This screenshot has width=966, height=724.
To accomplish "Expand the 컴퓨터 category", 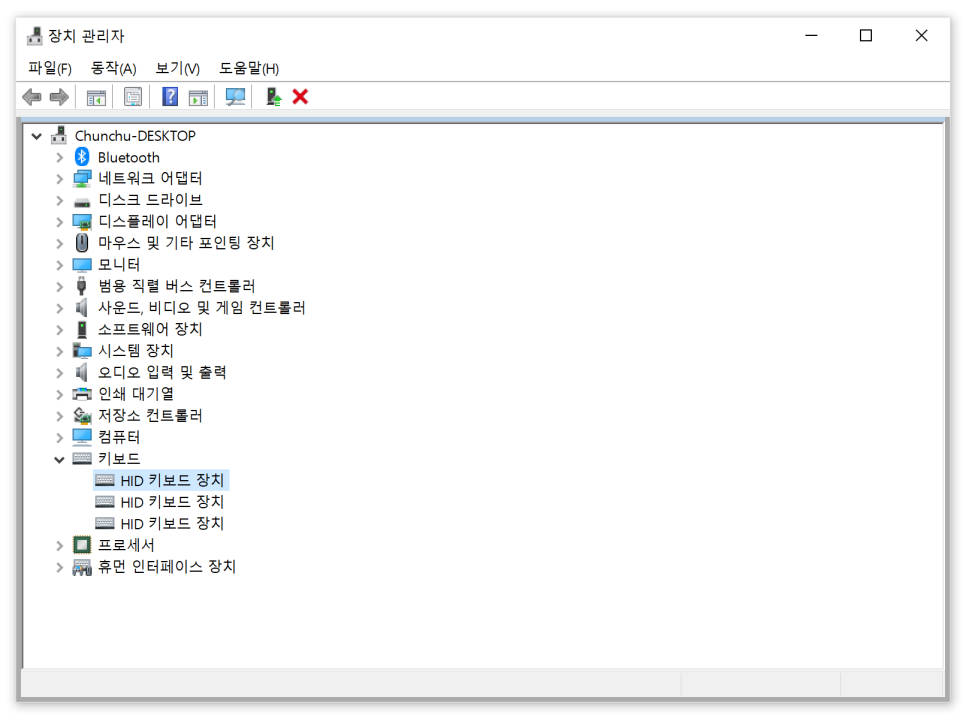I will tap(59, 438).
